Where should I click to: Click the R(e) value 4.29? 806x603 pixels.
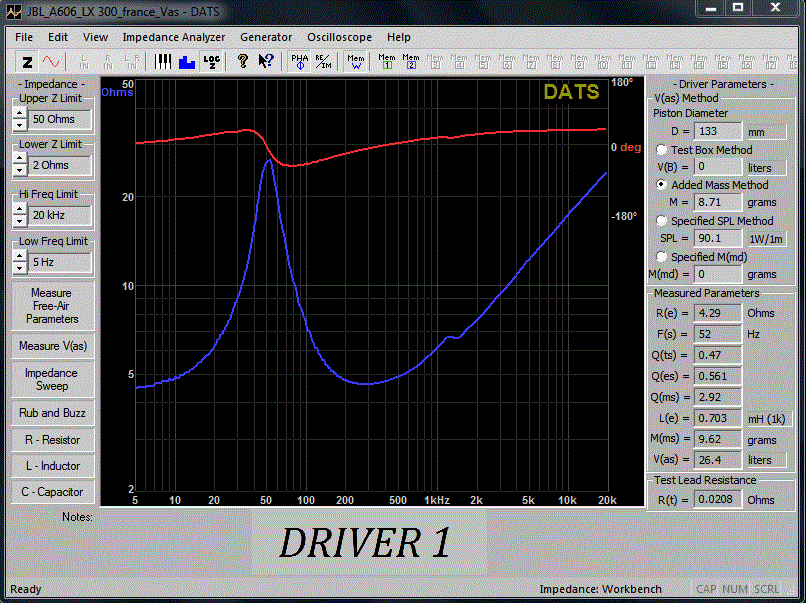pyautogui.click(x=717, y=313)
